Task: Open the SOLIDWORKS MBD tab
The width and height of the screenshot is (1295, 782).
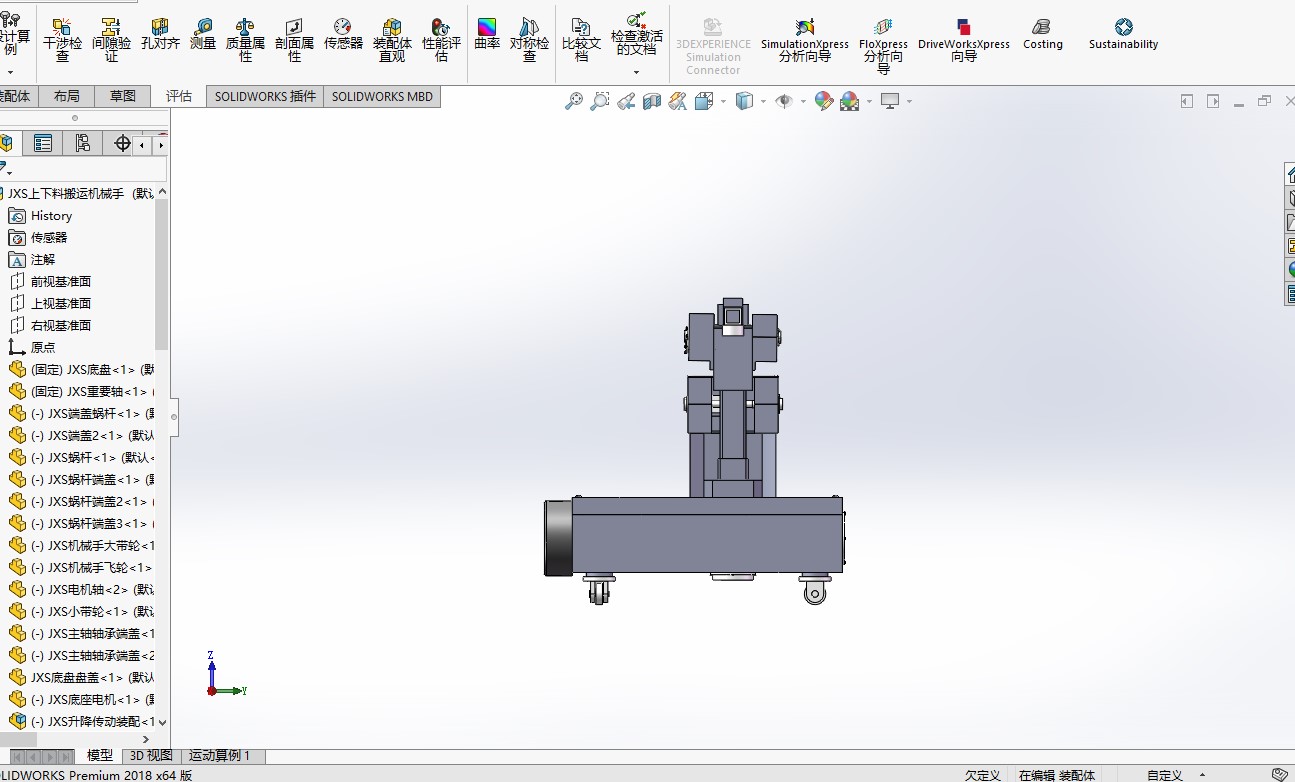Action: [382, 96]
